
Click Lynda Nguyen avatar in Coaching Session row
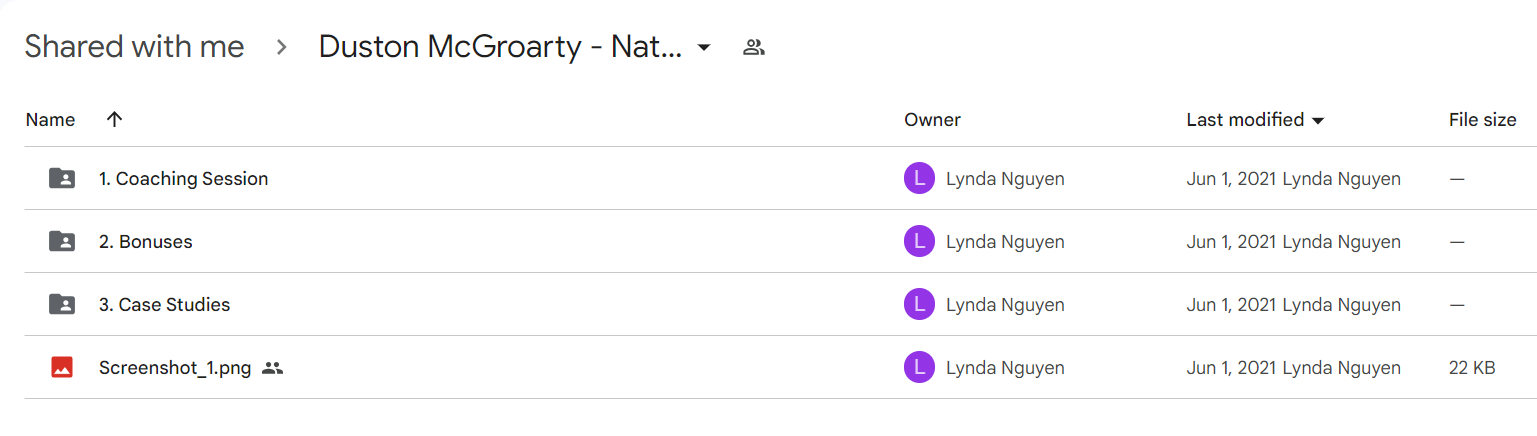(919, 179)
